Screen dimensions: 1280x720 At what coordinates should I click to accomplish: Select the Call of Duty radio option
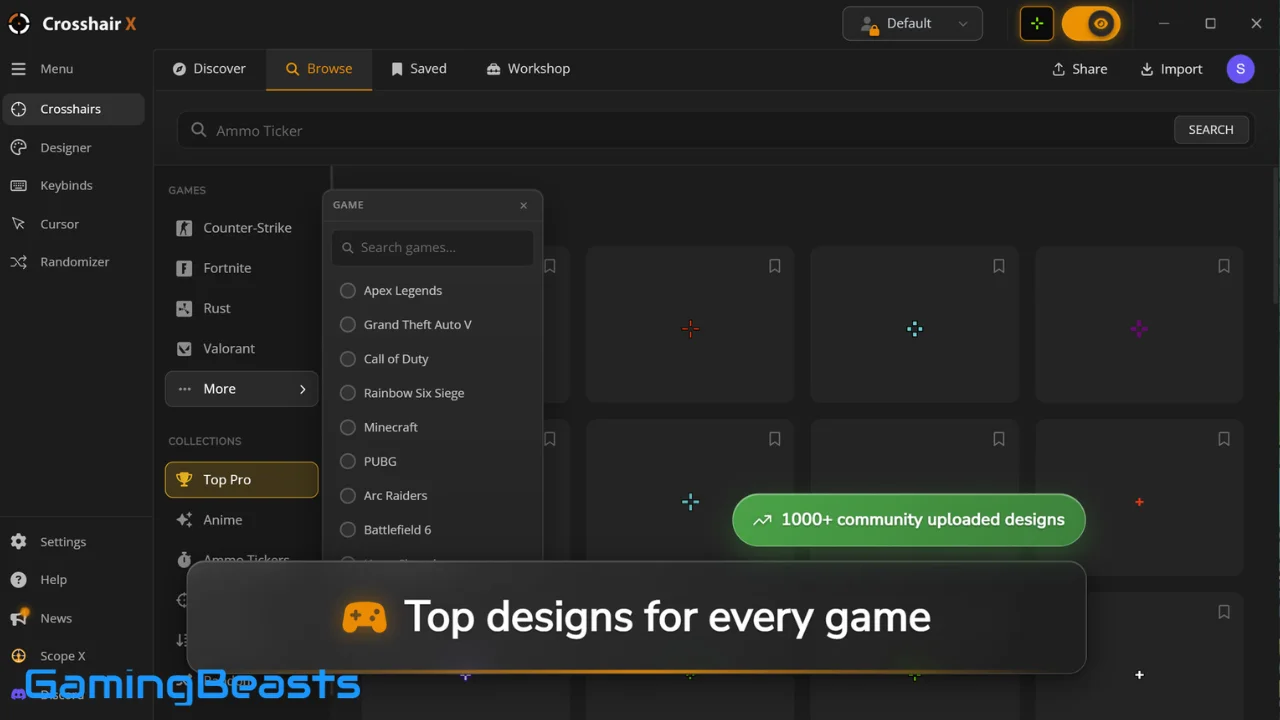tap(348, 359)
